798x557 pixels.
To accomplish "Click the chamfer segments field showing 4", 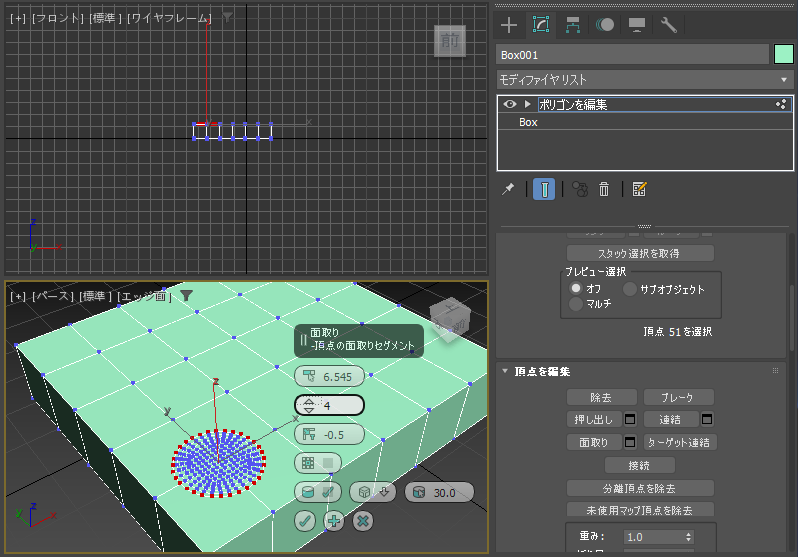I will coord(329,406).
